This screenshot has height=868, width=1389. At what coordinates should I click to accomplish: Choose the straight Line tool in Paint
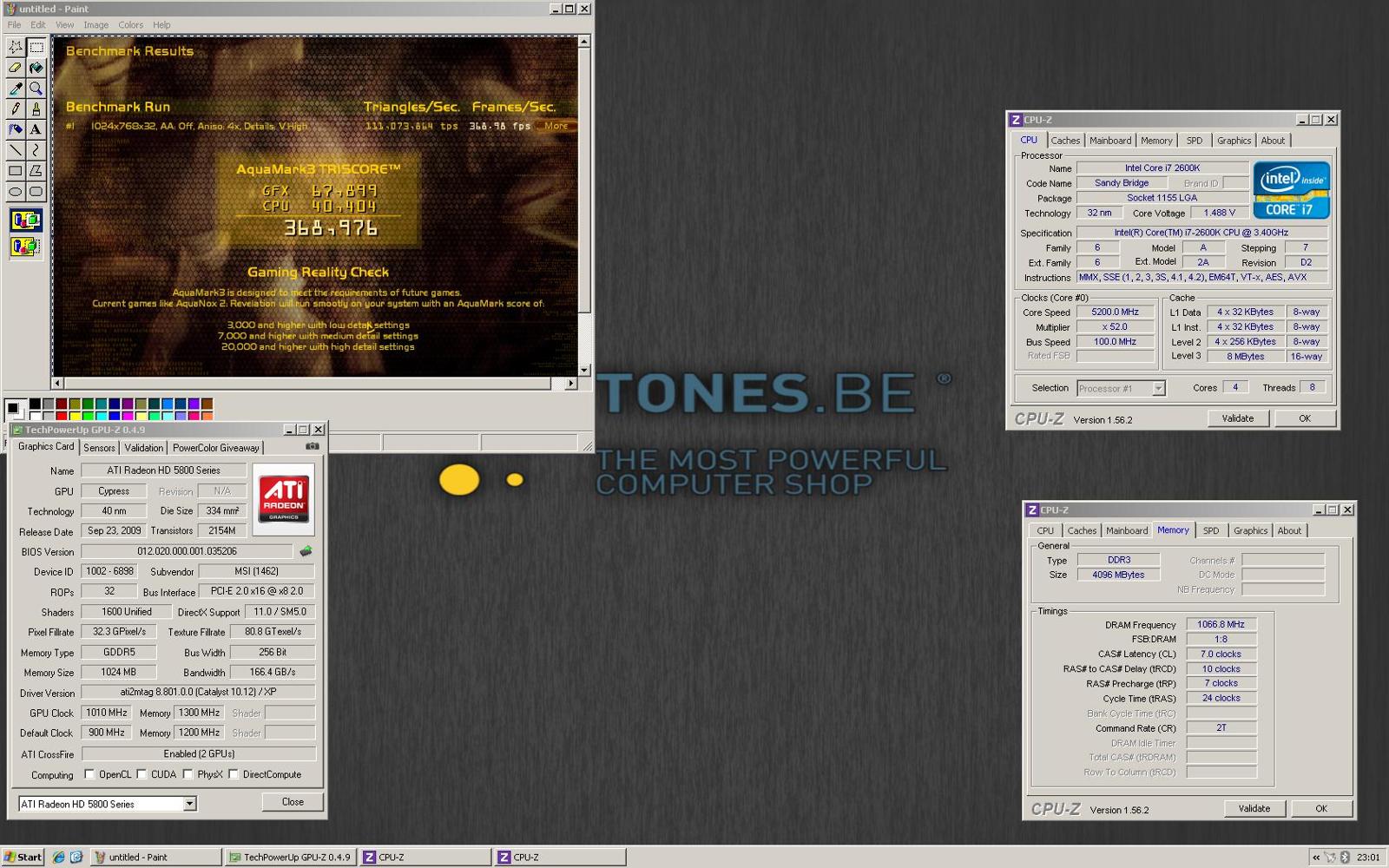(x=15, y=151)
